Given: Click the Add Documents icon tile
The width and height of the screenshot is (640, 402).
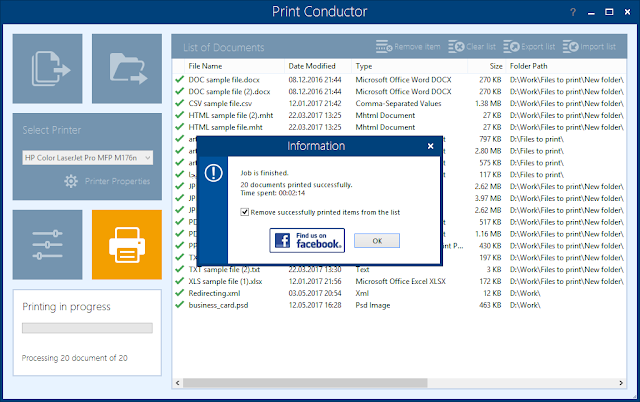Looking at the screenshot, I should tap(47, 69).
